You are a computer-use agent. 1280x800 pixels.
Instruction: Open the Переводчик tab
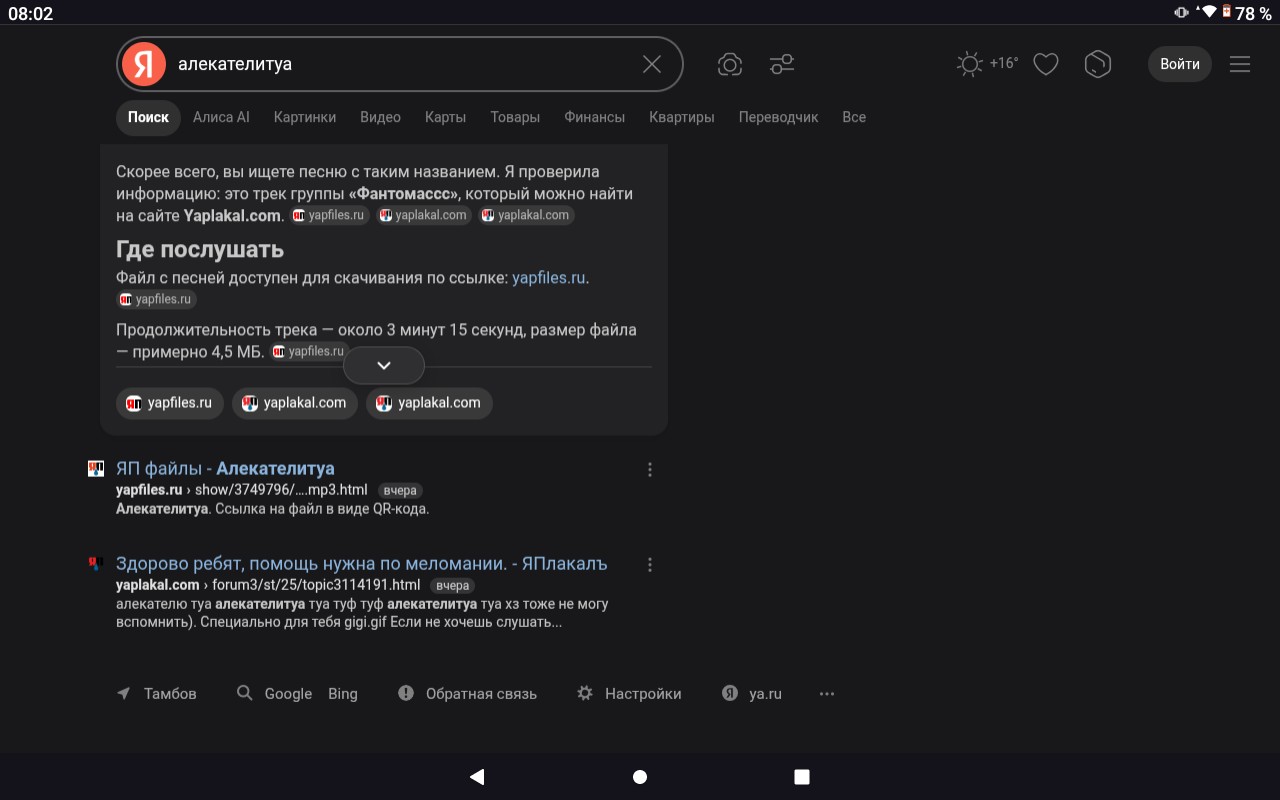pos(778,117)
